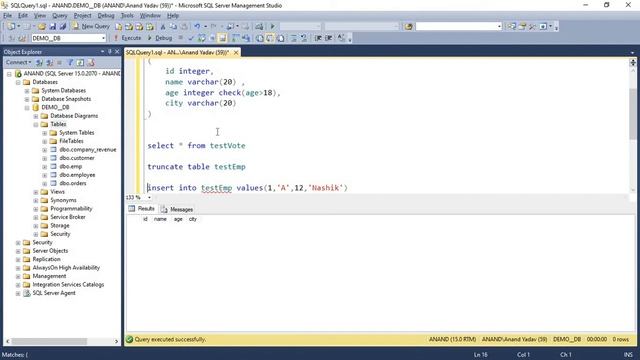Close the Object Explorer panel
This screenshot has width=640, height=360.
(117, 52)
